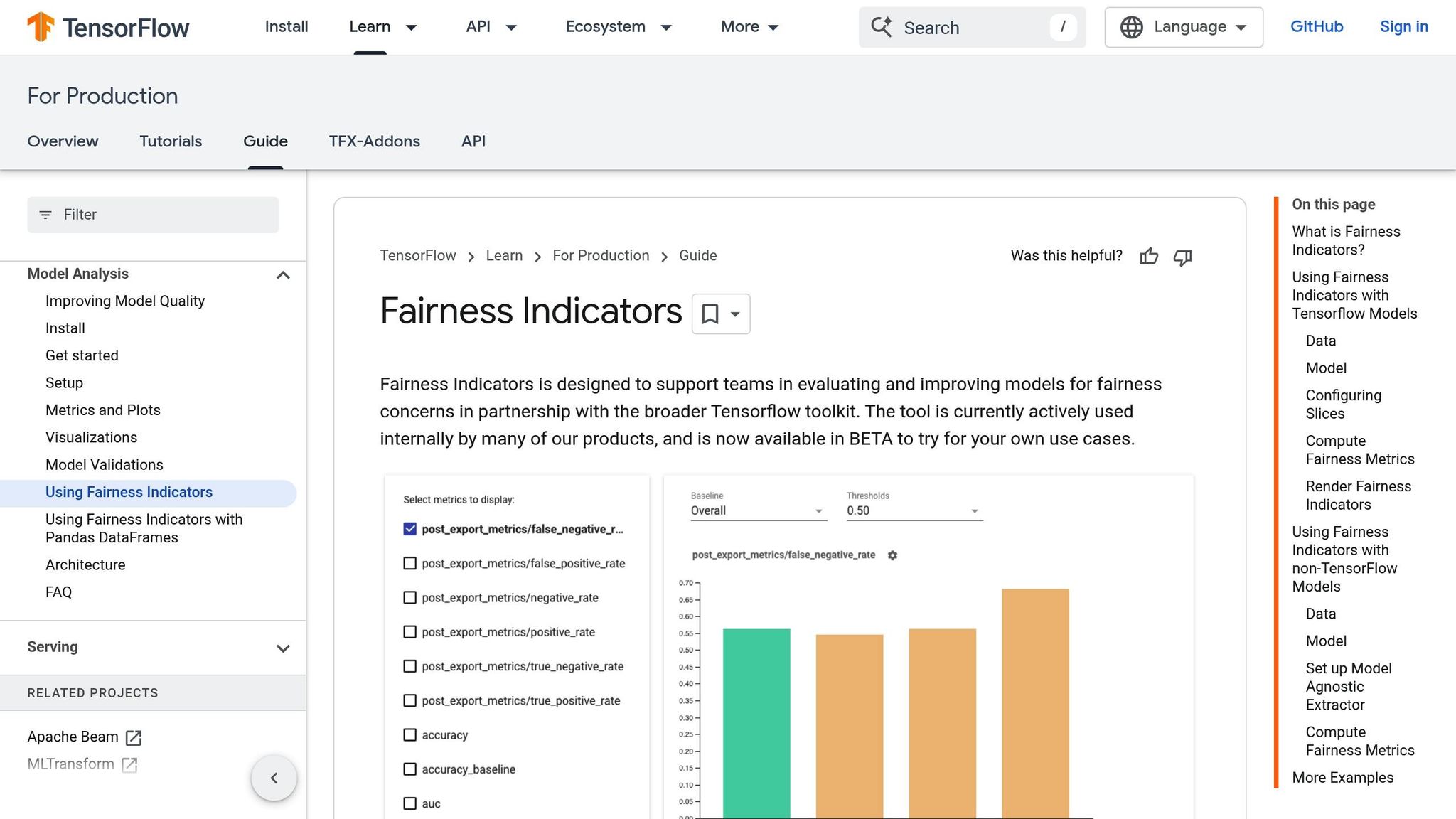Click the TensorFlow breadcrumb link
The height and width of the screenshot is (819, 1456).
417,256
